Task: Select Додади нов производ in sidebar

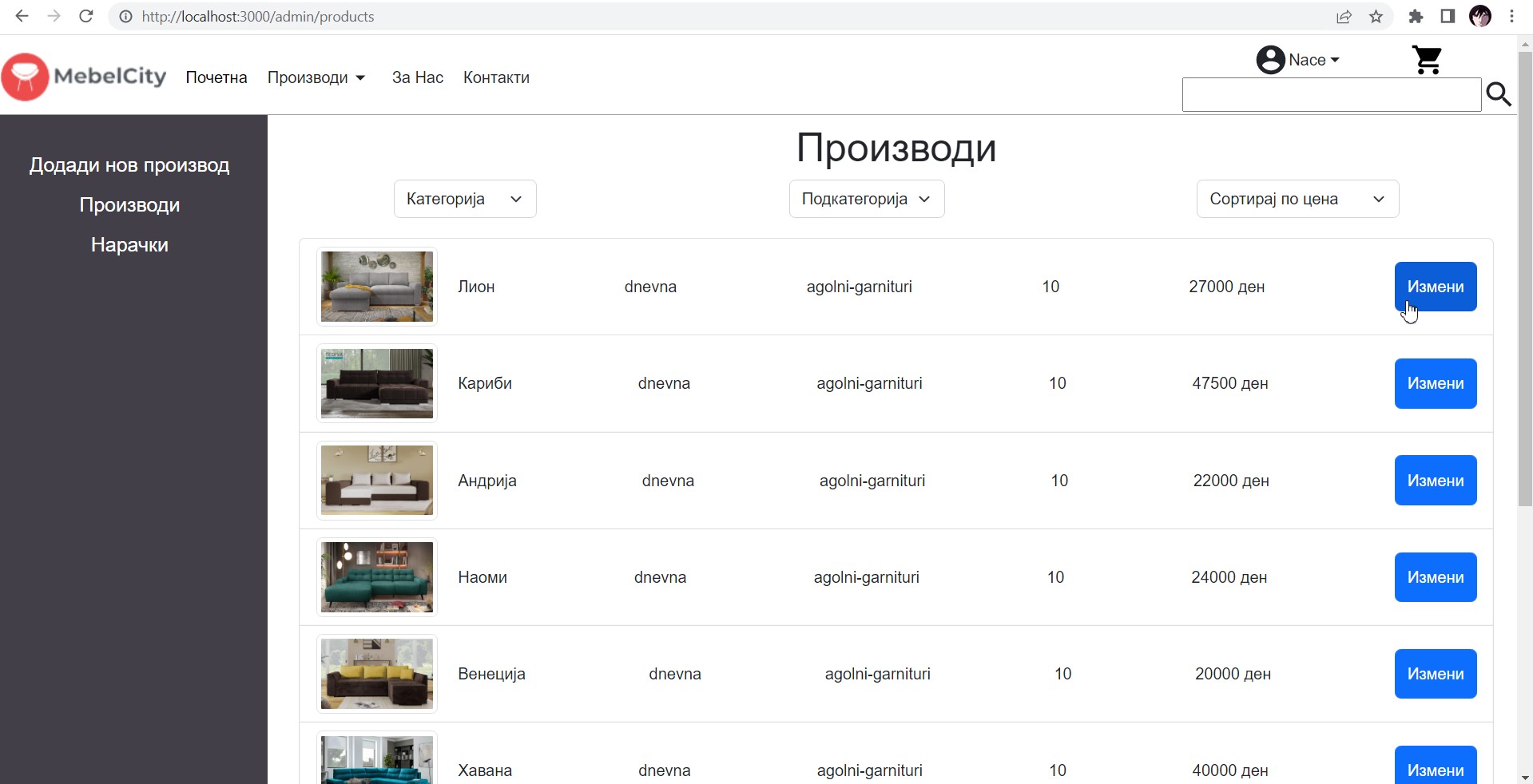Action: (129, 165)
